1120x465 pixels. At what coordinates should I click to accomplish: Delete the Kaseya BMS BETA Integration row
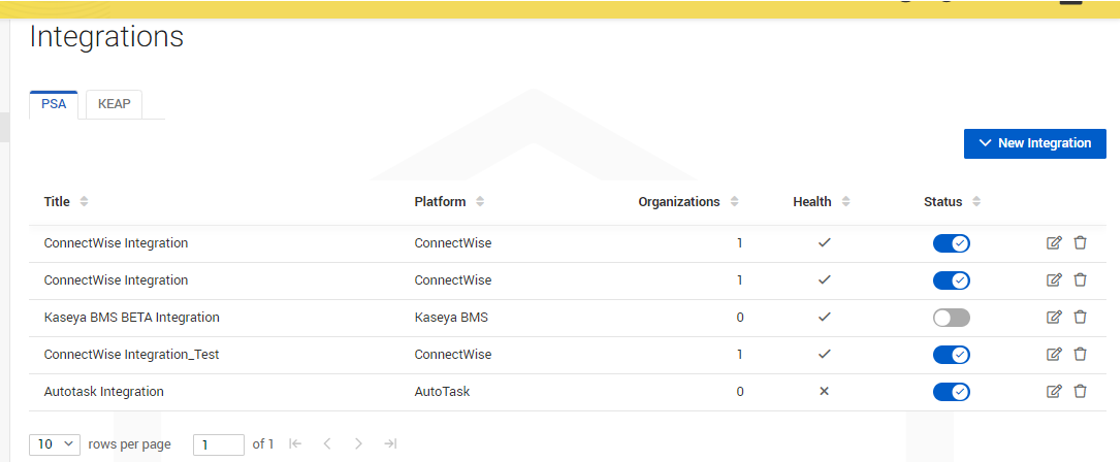[1080, 317]
